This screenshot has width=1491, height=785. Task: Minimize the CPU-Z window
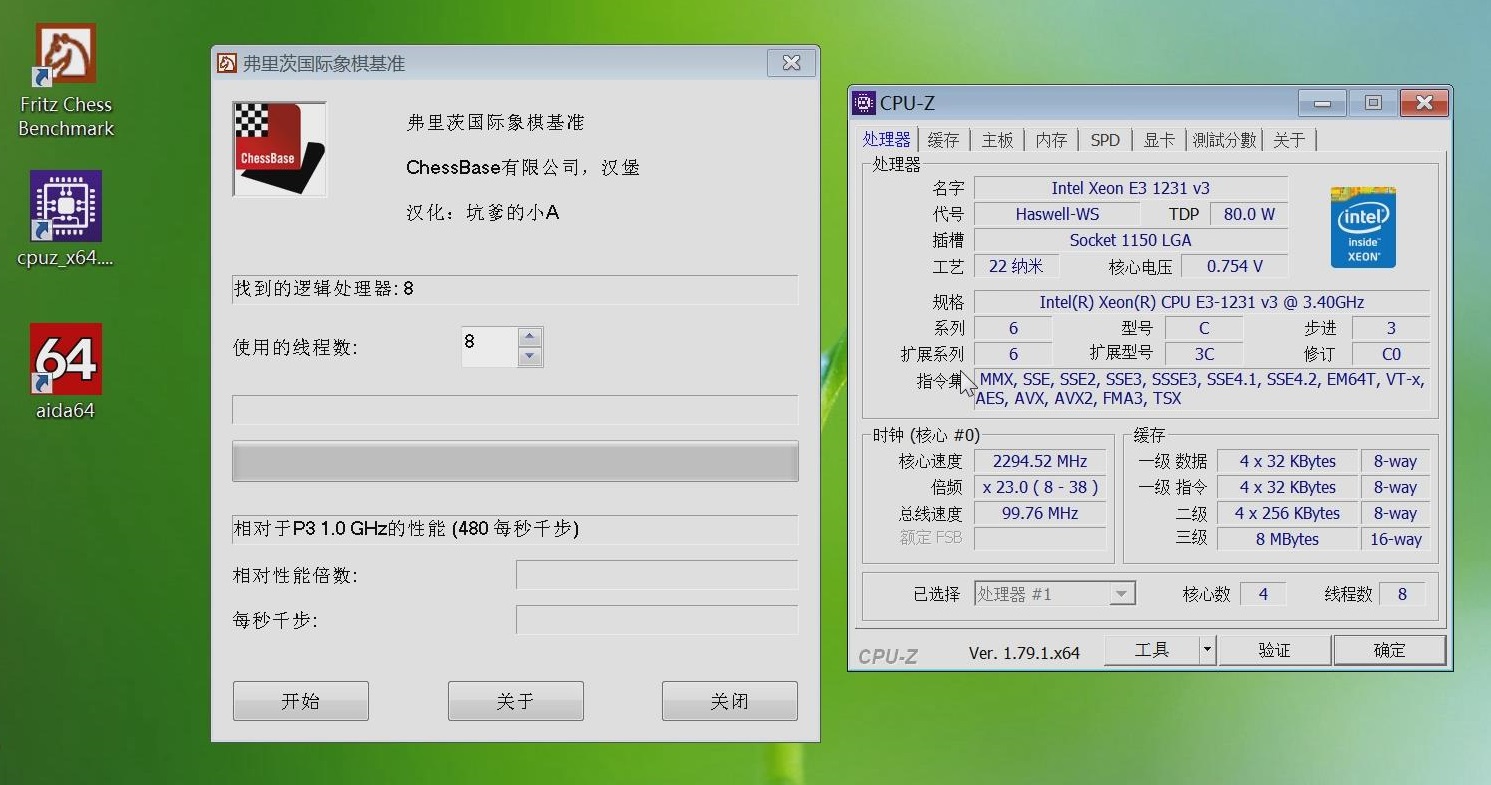1322,103
